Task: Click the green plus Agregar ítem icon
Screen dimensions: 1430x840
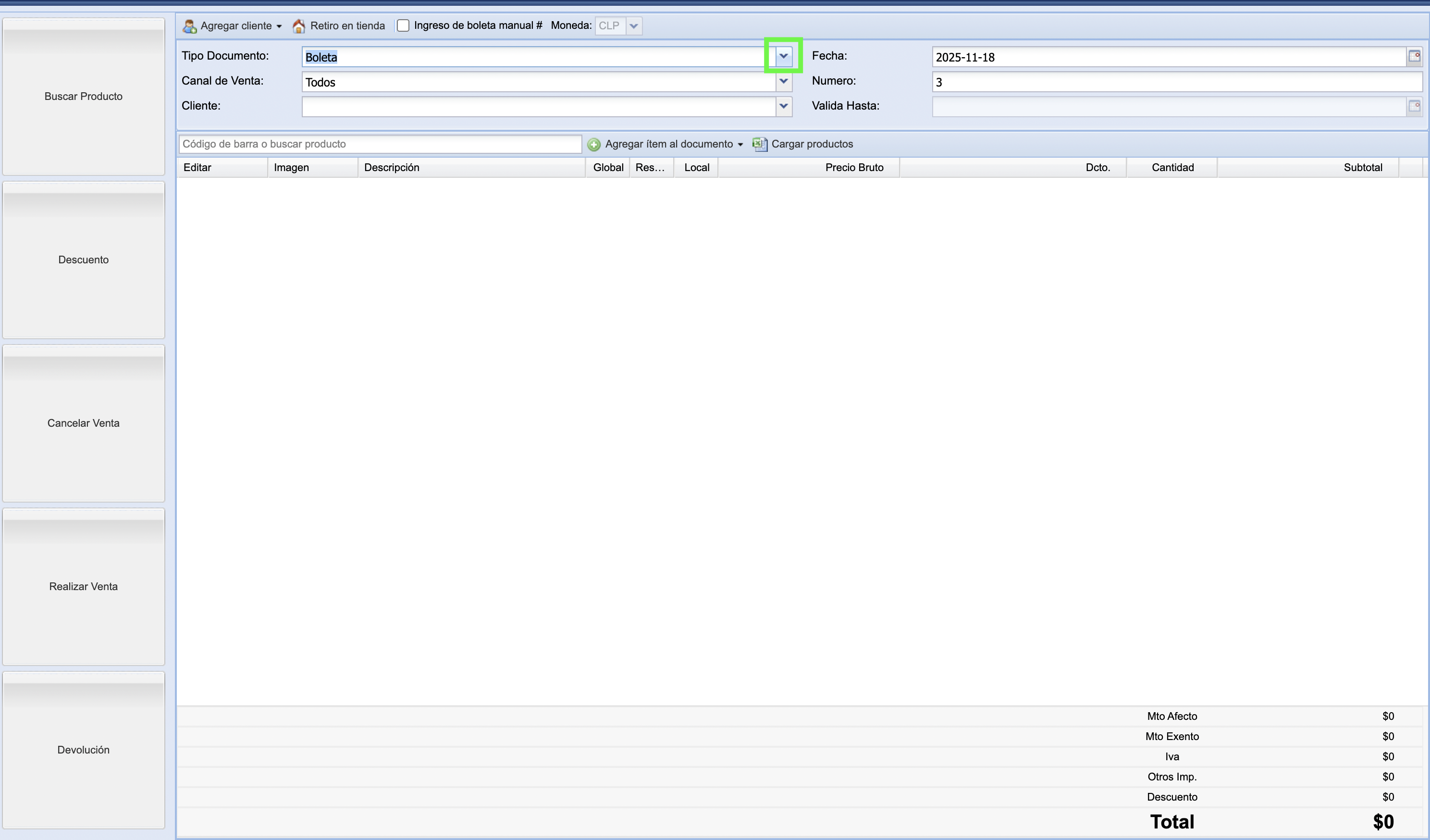Action: point(593,144)
